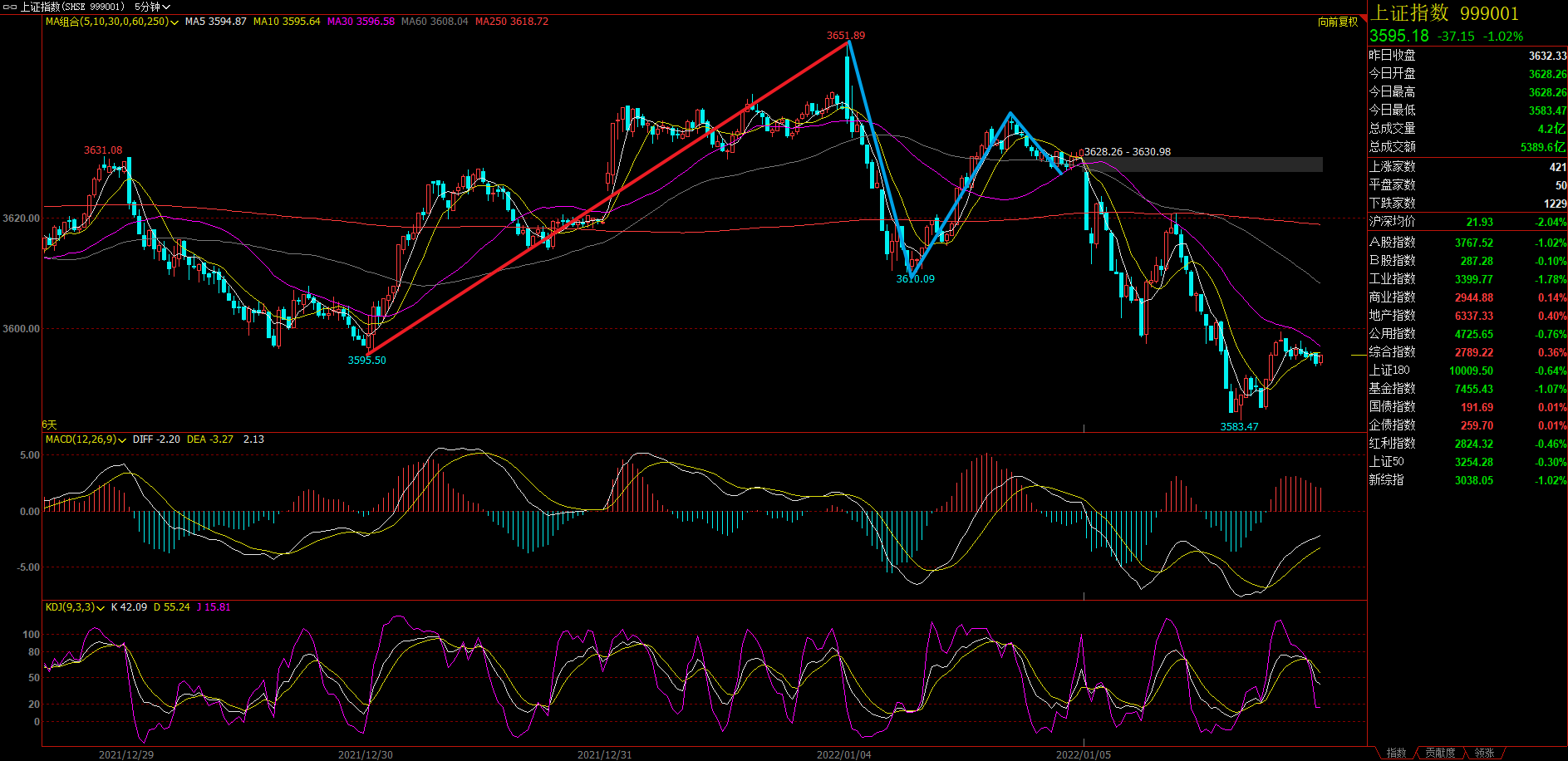This screenshot has height=761, width=1568.
Task: Select the 公用指数 row
Action: [1467, 334]
